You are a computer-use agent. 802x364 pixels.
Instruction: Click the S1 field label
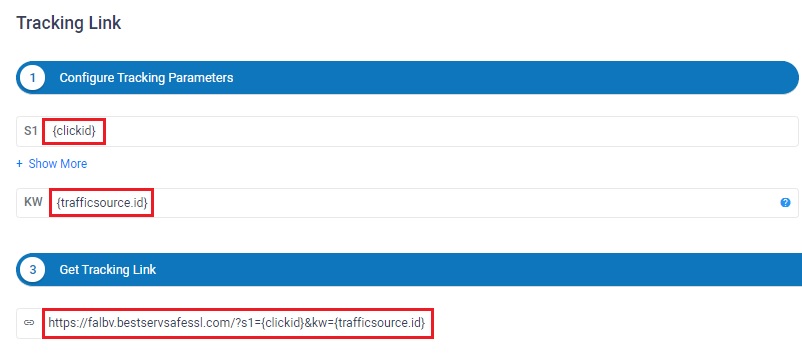pyautogui.click(x=31, y=131)
